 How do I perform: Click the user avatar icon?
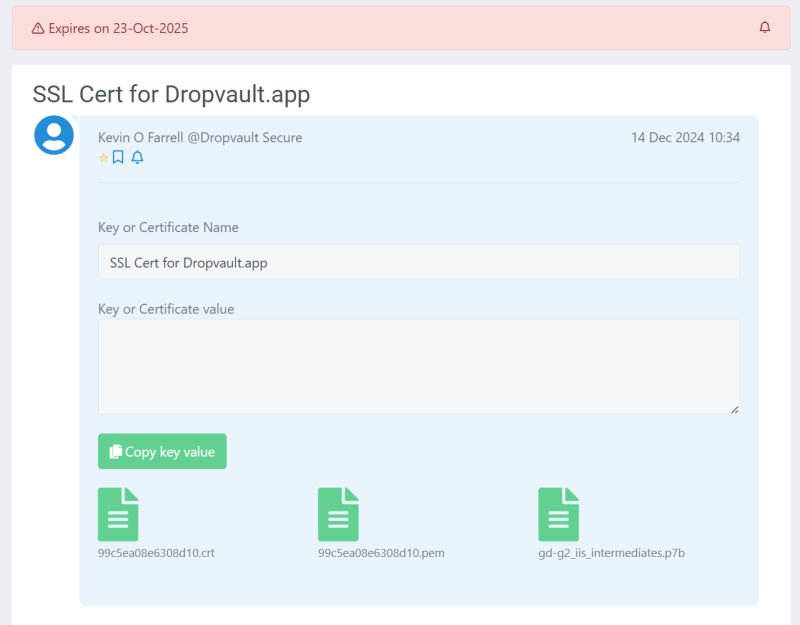point(54,135)
